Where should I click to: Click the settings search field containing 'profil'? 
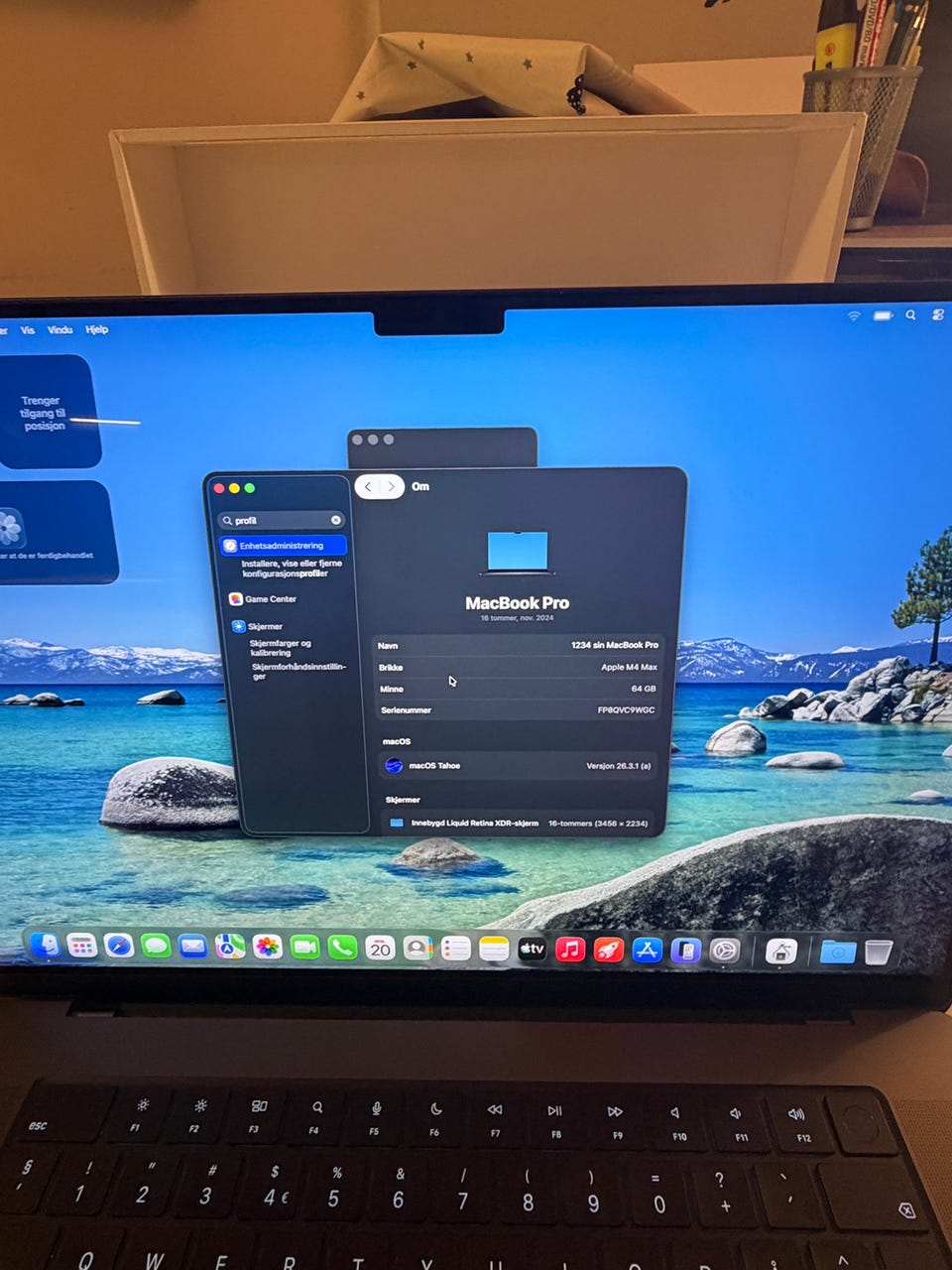(x=282, y=520)
